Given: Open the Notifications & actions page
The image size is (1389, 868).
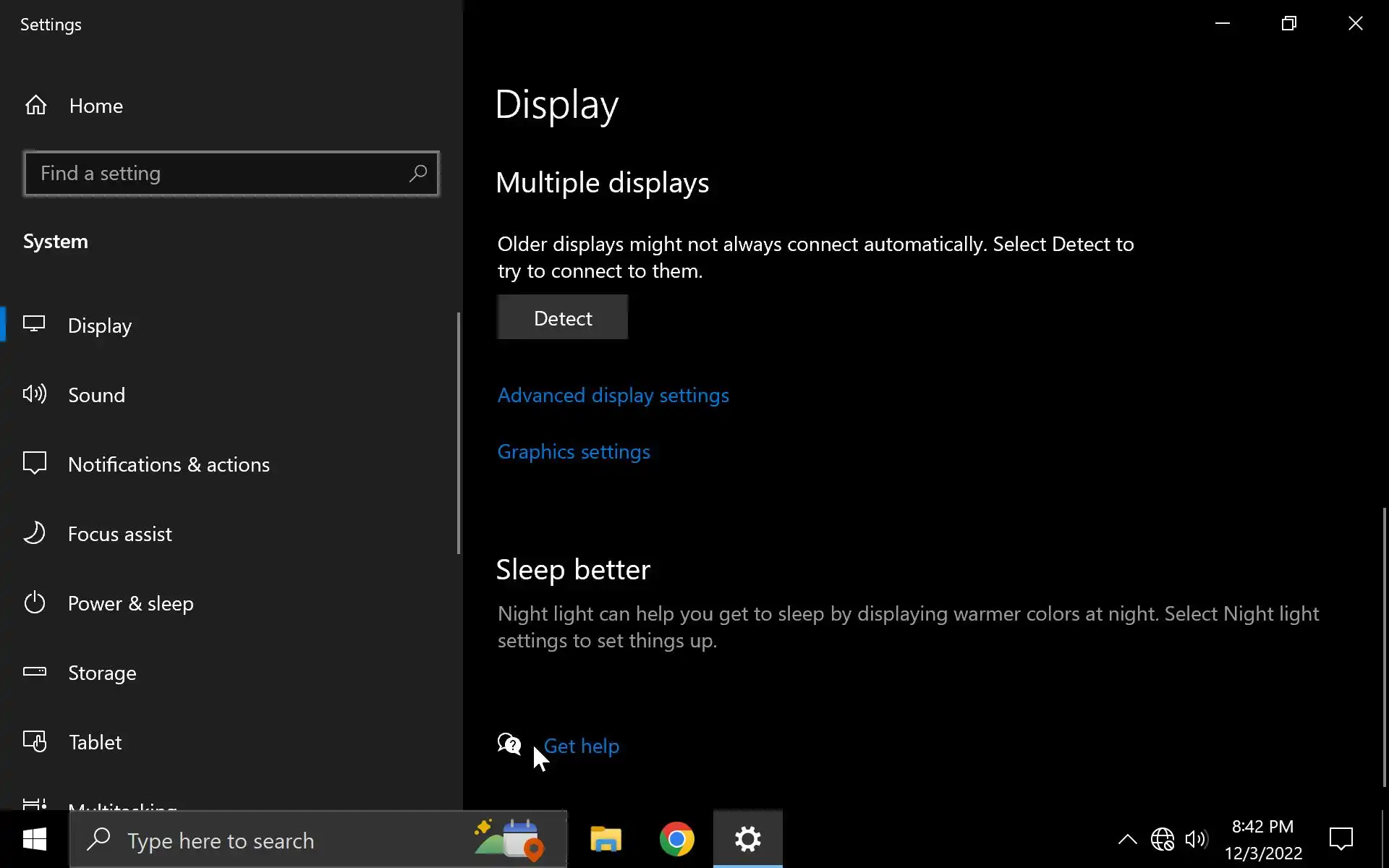Looking at the screenshot, I should [169, 464].
